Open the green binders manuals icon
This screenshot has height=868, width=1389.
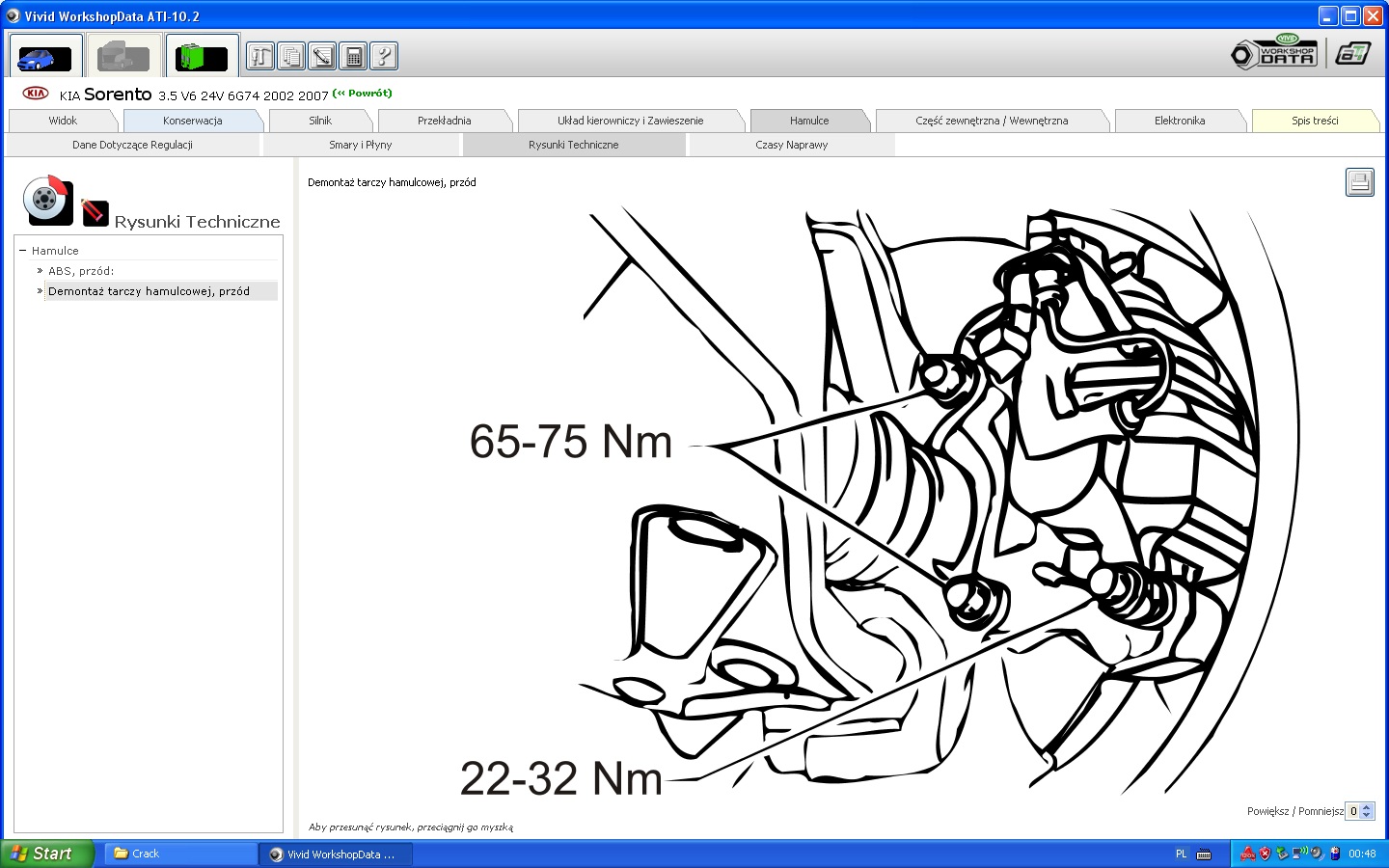(x=202, y=56)
